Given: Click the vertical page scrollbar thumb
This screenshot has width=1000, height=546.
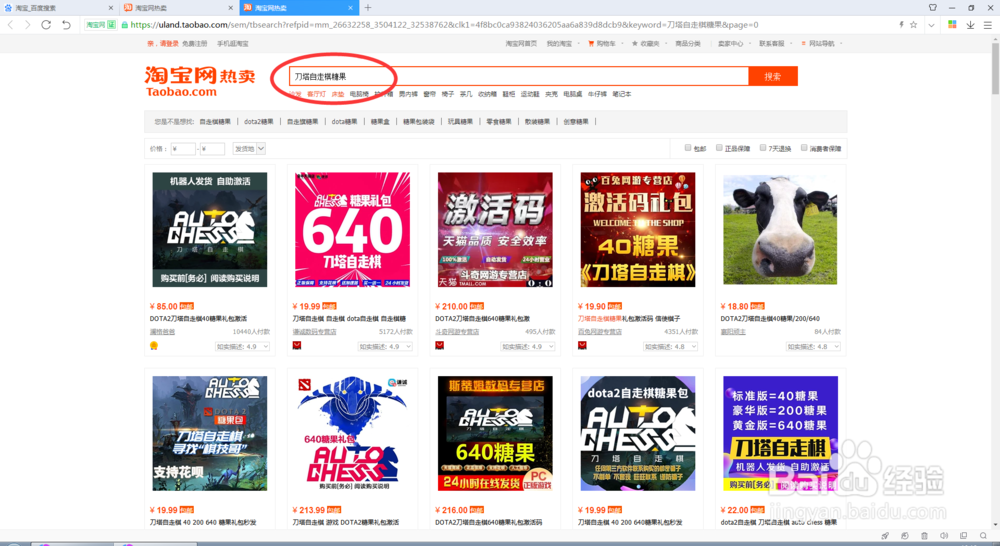Looking at the screenshot, I should tap(995, 67).
